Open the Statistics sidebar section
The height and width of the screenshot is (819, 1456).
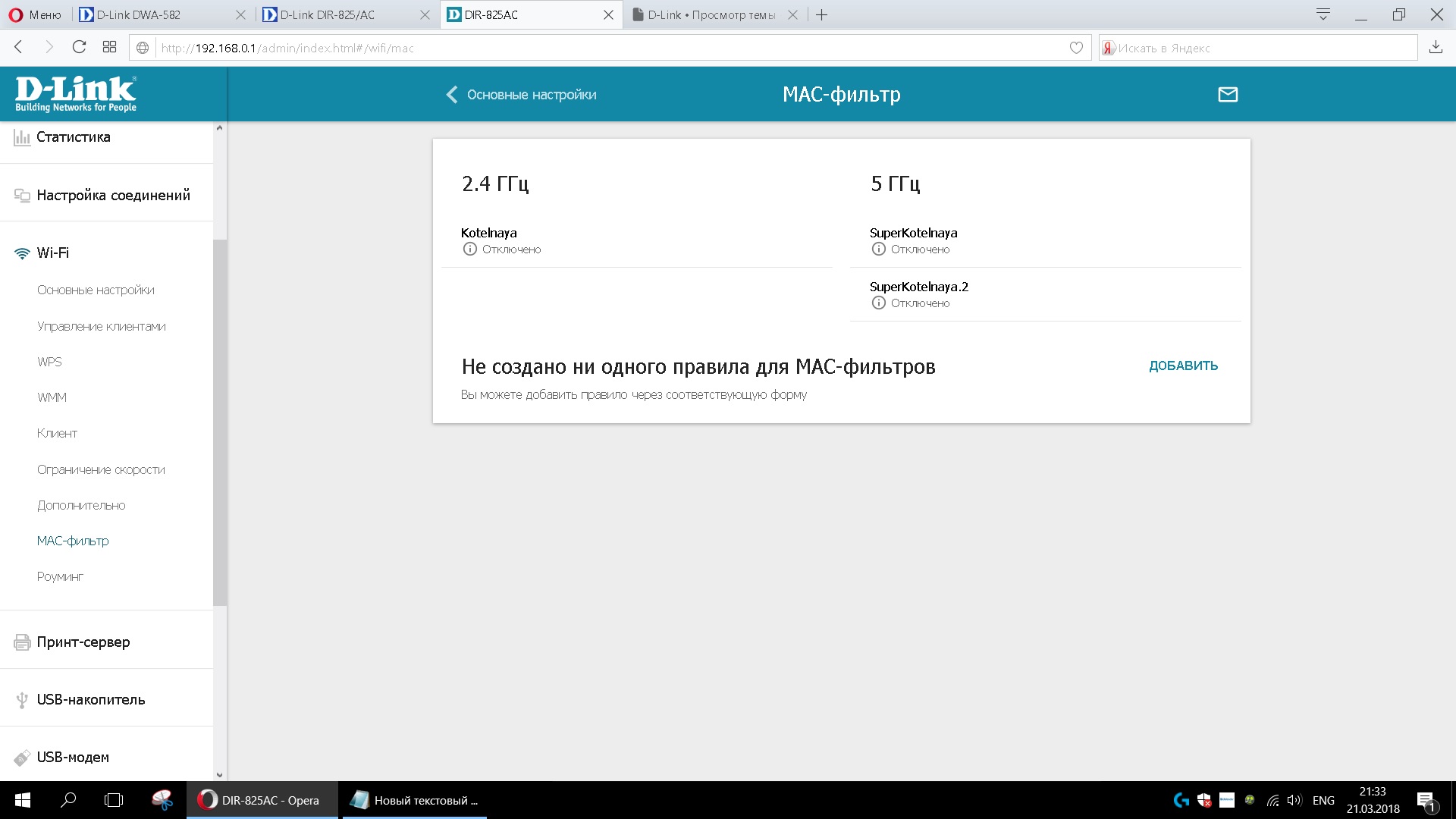74,137
